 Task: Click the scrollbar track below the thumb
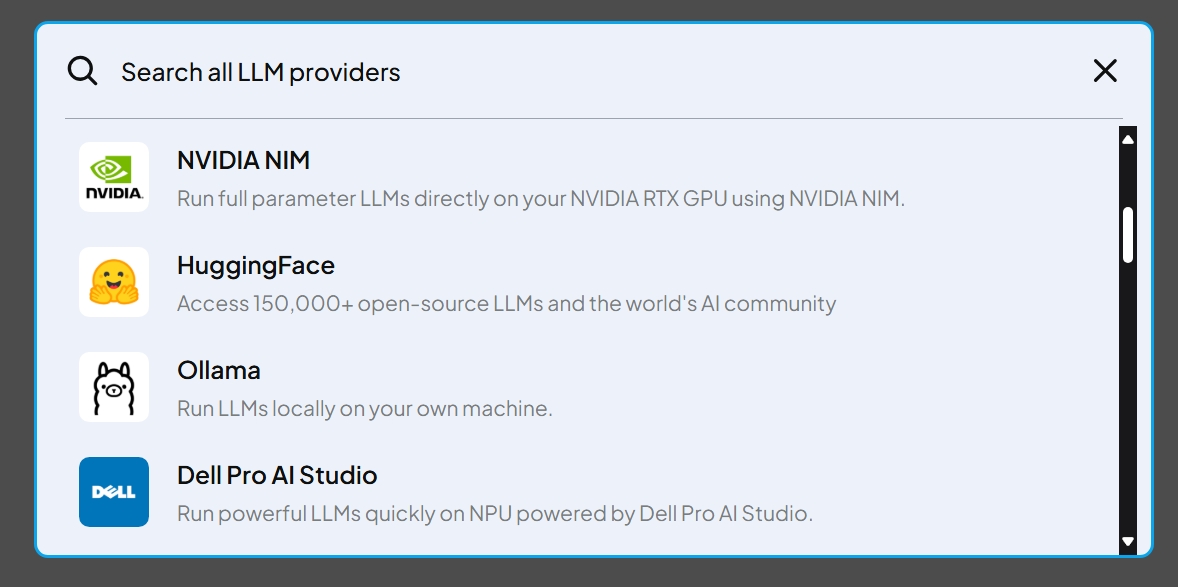(1128, 400)
